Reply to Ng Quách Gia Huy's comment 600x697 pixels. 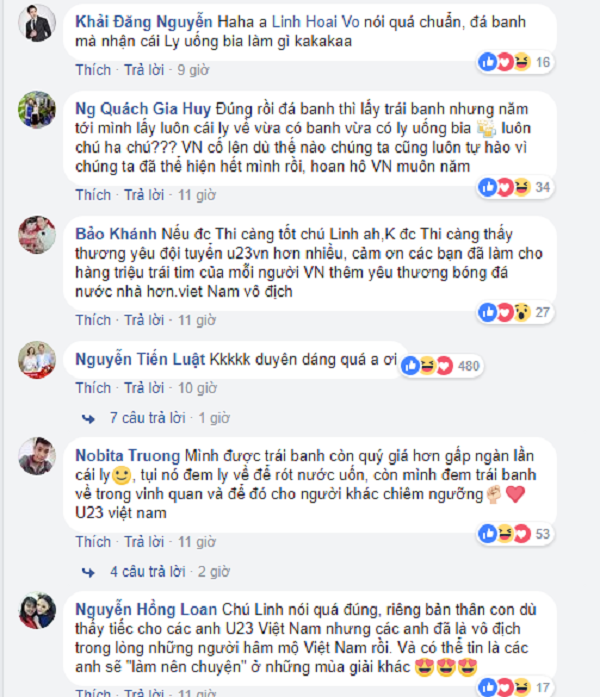pos(144,195)
